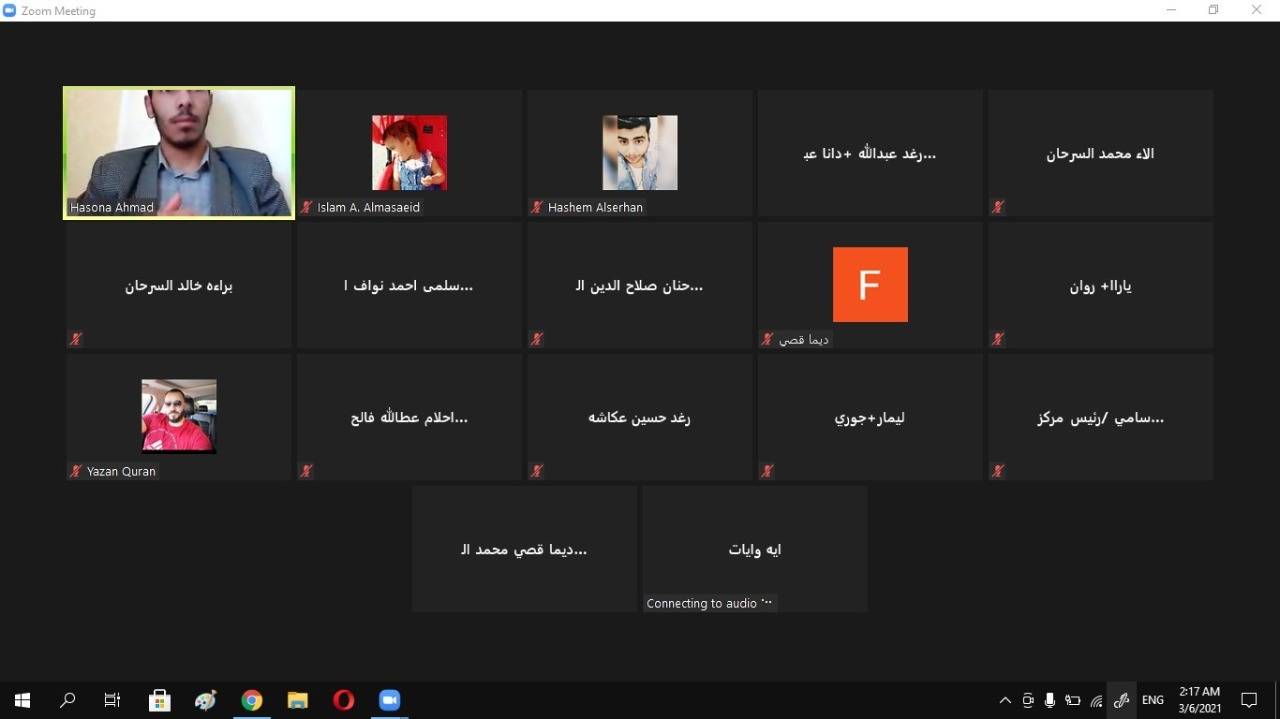Click the Windows search magnifier button
Viewport: 1280px width, 719px height.
67,700
